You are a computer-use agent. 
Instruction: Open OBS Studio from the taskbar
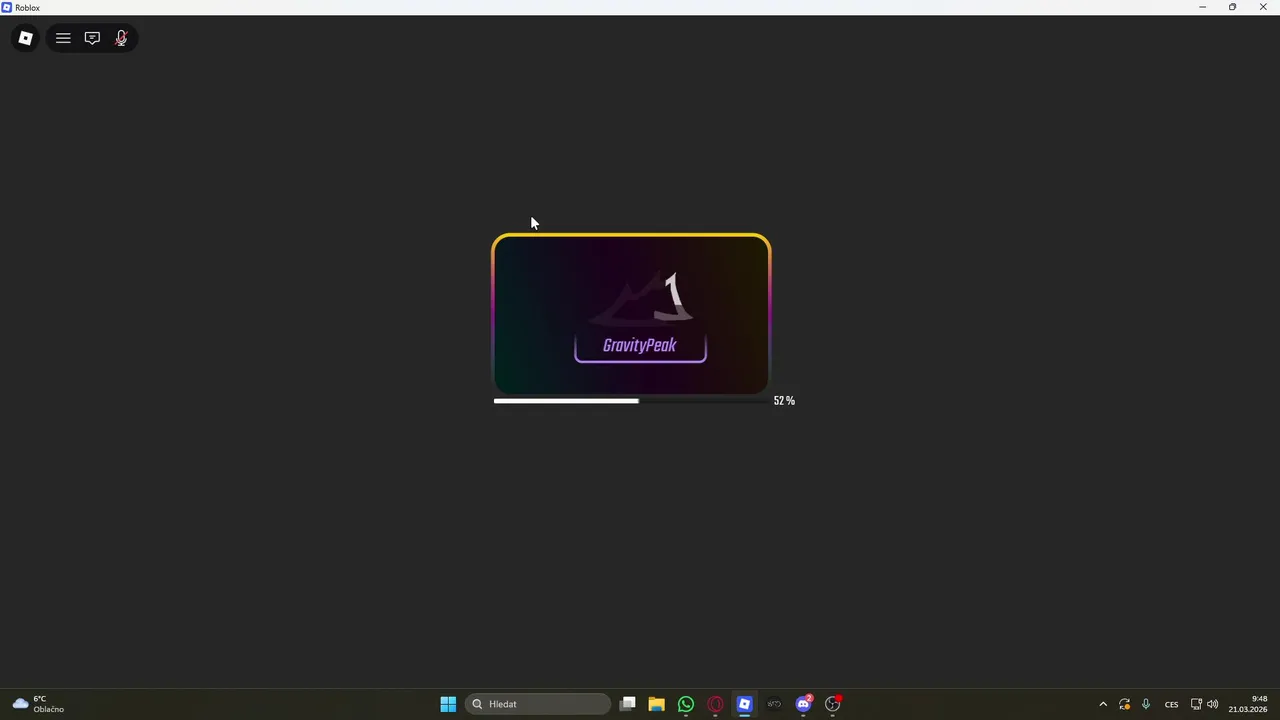pos(833,704)
